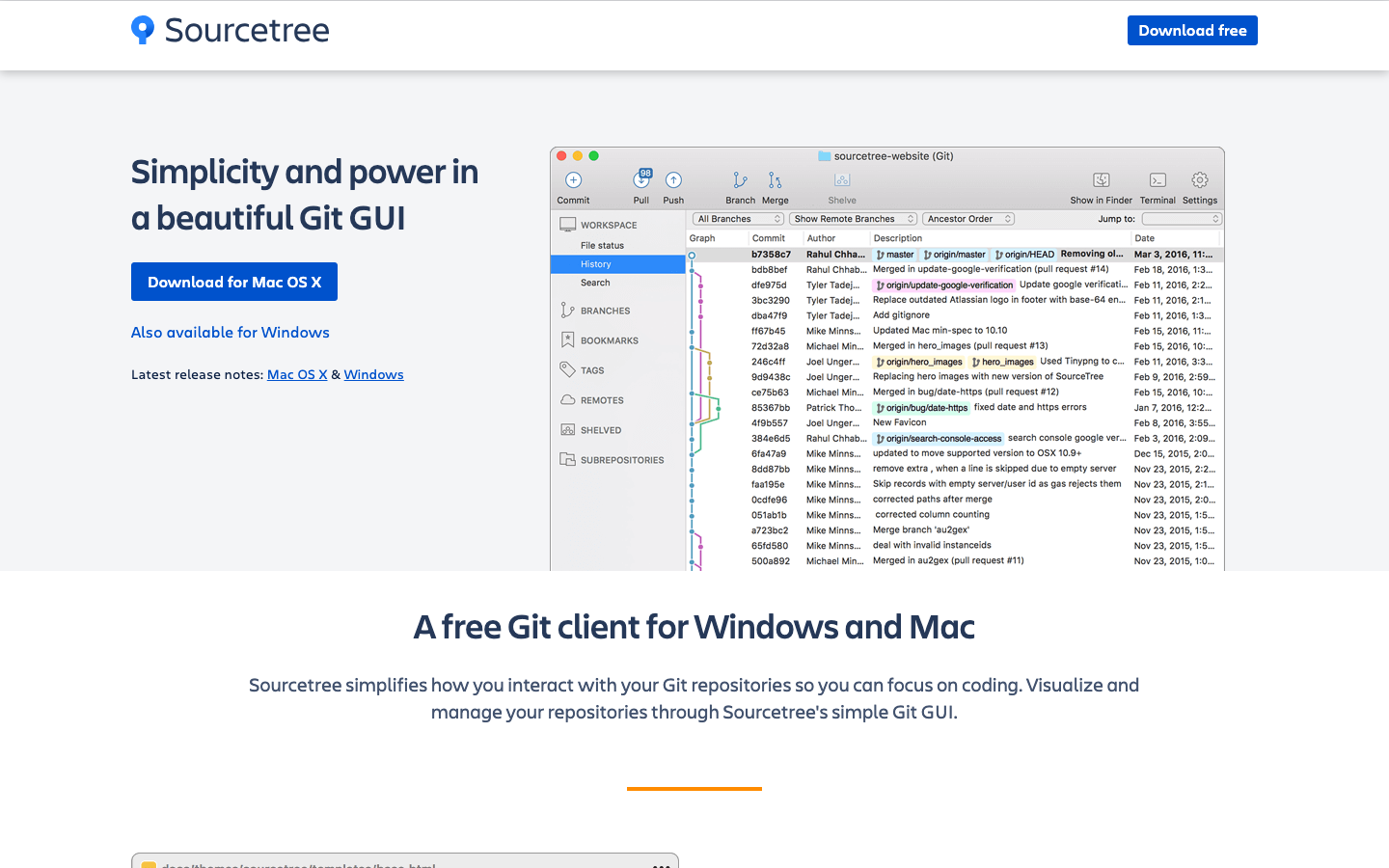Click the origin/search-console-access branch label

[x=939, y=439]
